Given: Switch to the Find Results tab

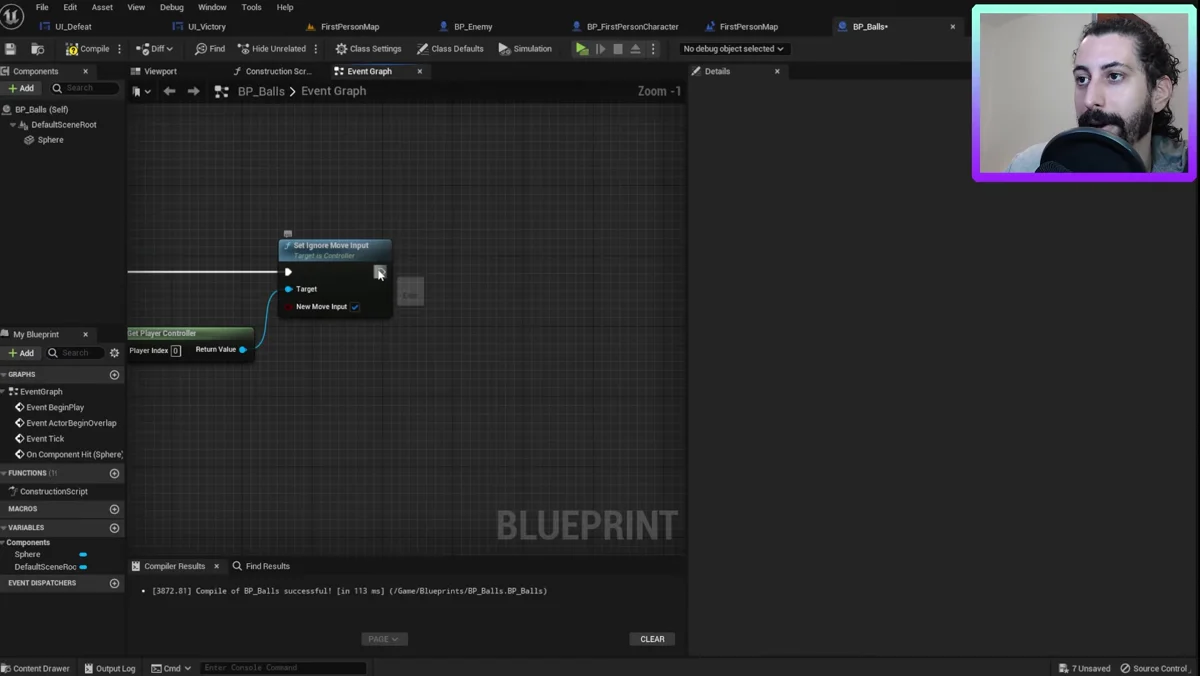Looking at the screenshot, I should (x=261, y=566).
